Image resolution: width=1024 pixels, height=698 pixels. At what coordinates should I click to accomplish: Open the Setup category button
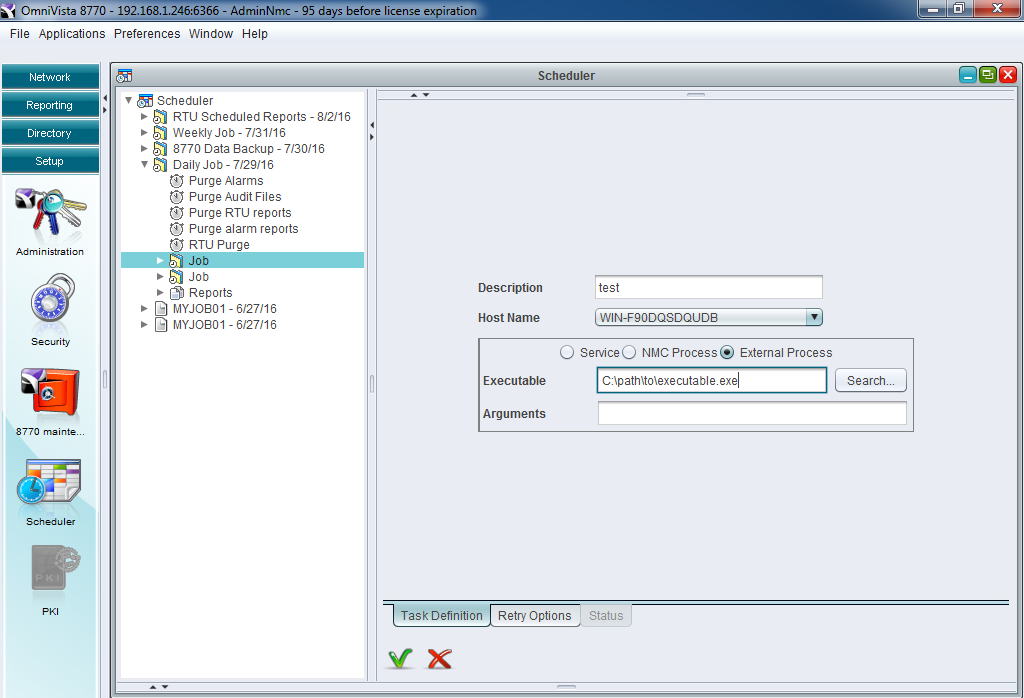[50, 161]
